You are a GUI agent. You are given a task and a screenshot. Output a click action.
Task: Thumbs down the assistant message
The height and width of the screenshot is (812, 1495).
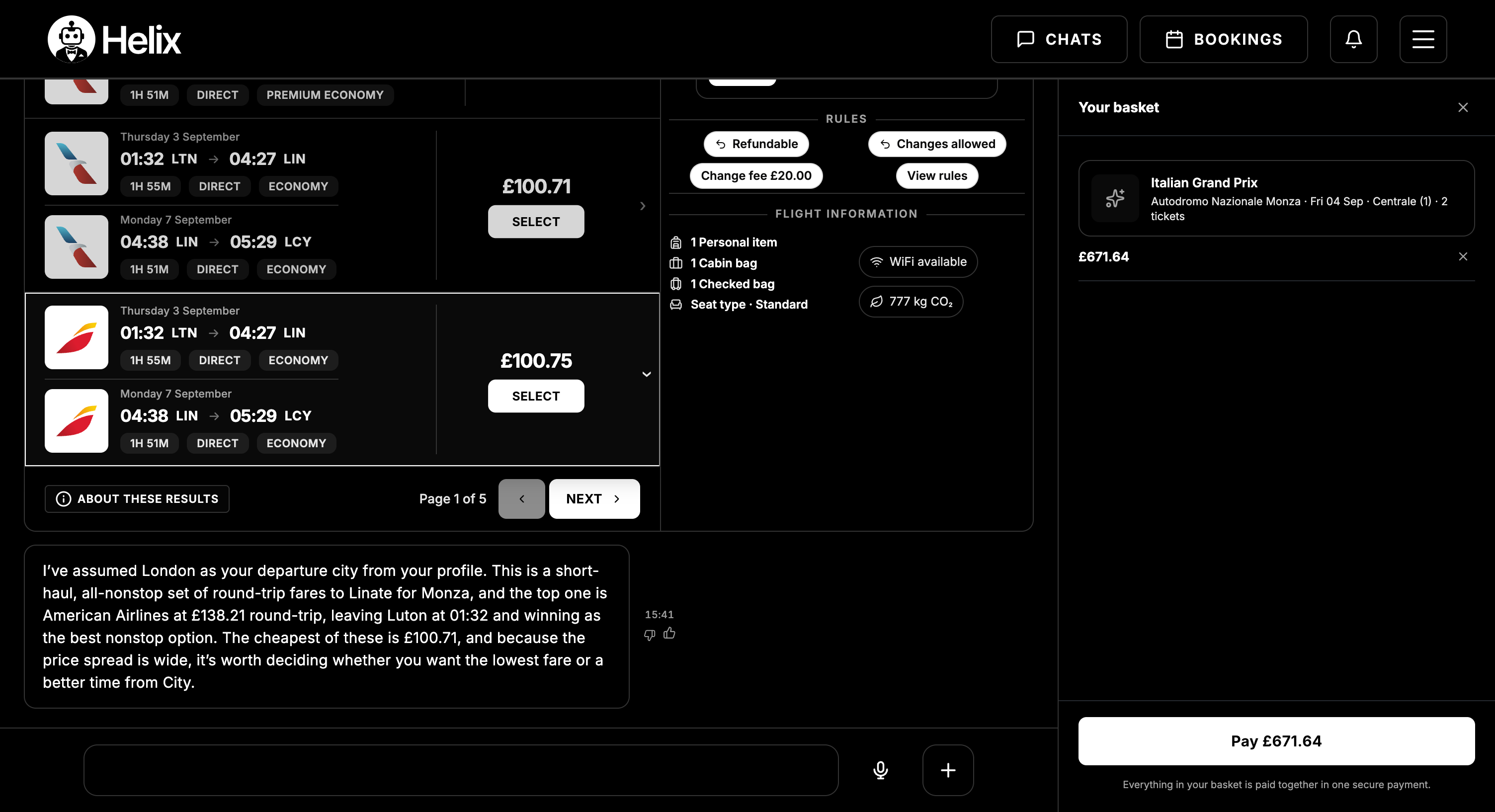tap(650, 635)
